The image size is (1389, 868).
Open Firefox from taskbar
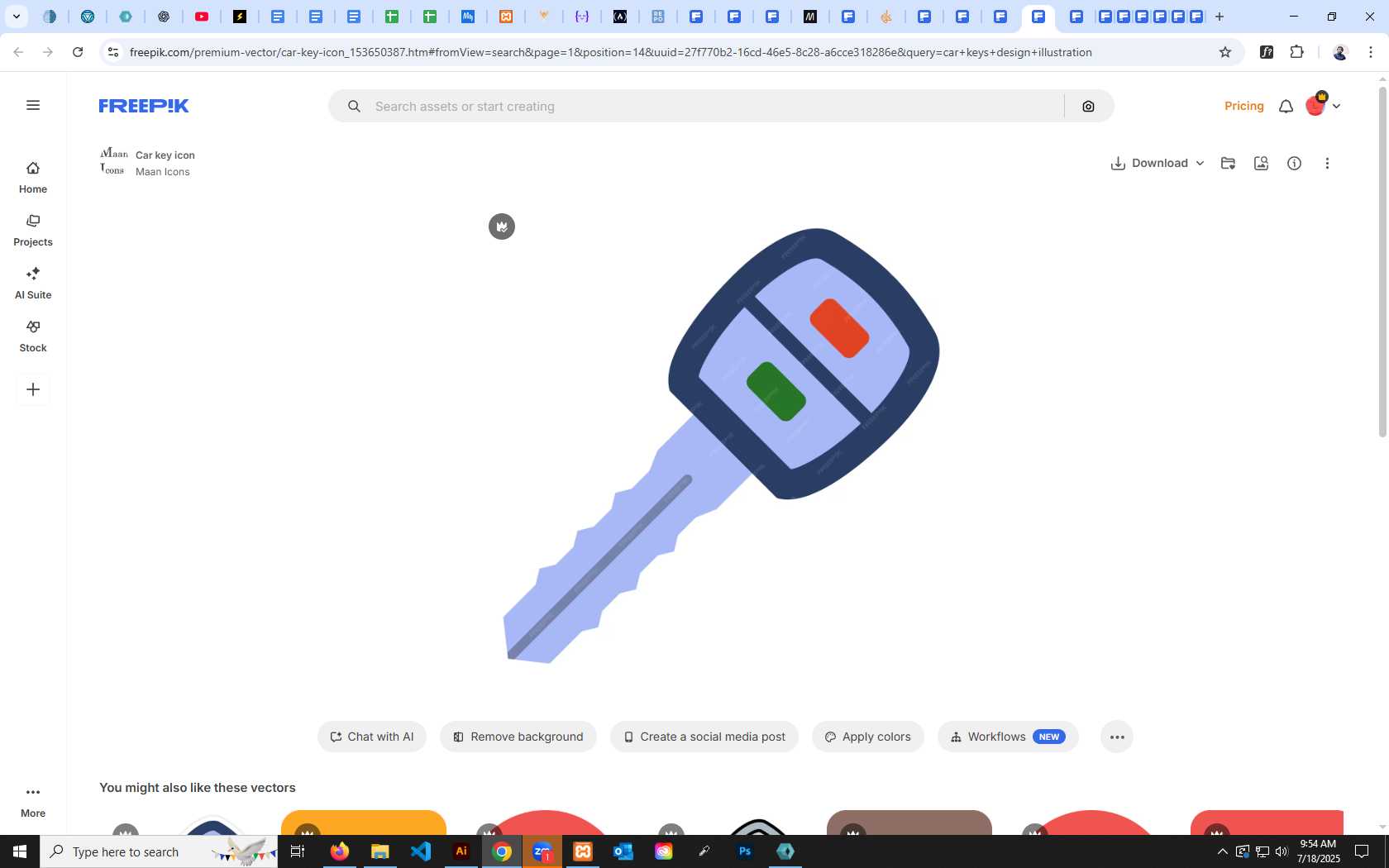tap(340, 851)
